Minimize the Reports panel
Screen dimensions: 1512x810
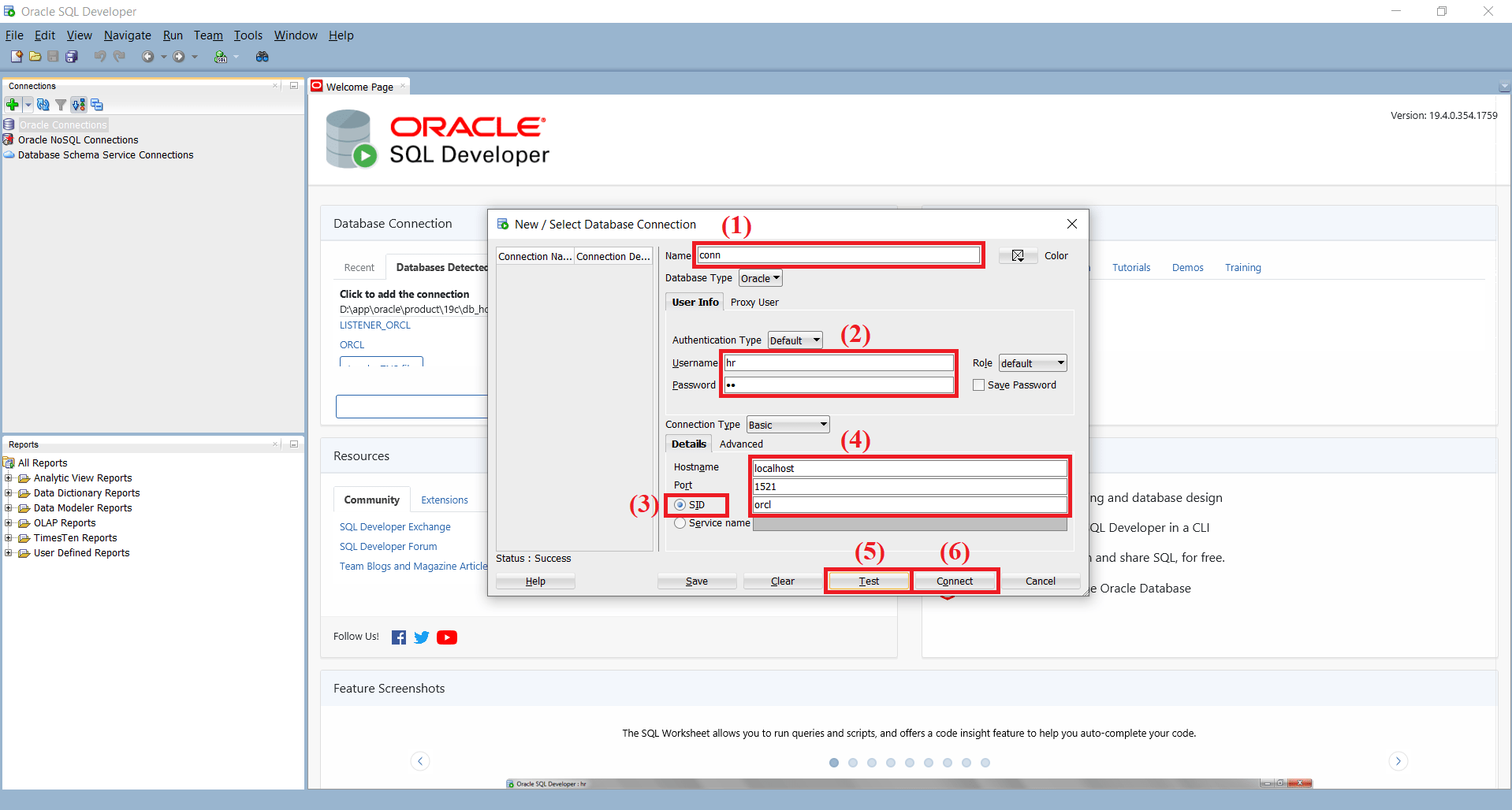pos(294,444)
